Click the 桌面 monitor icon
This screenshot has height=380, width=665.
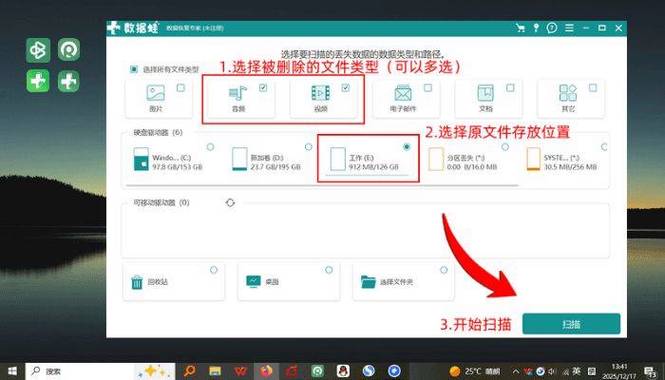tap(254, 282)
